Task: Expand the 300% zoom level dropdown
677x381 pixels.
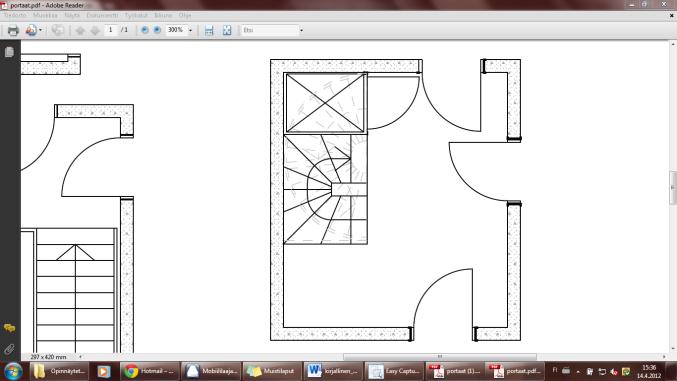Action: point(190,30)
